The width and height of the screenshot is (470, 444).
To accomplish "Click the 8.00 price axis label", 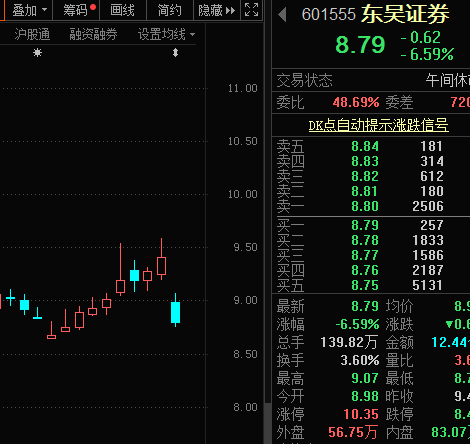I will (x=245, y=407).
